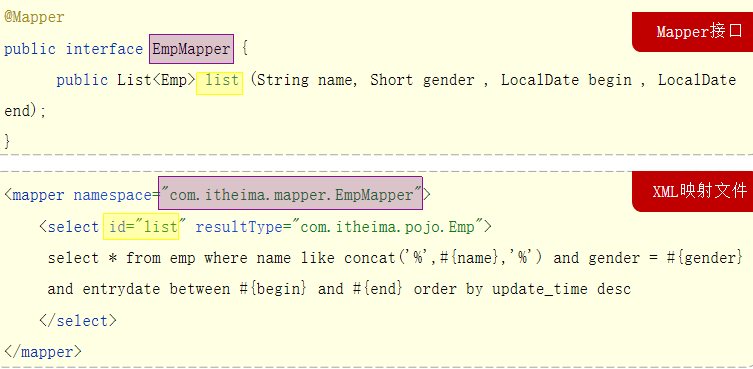Click the closing </mapper> tag

tap(43, 352)
